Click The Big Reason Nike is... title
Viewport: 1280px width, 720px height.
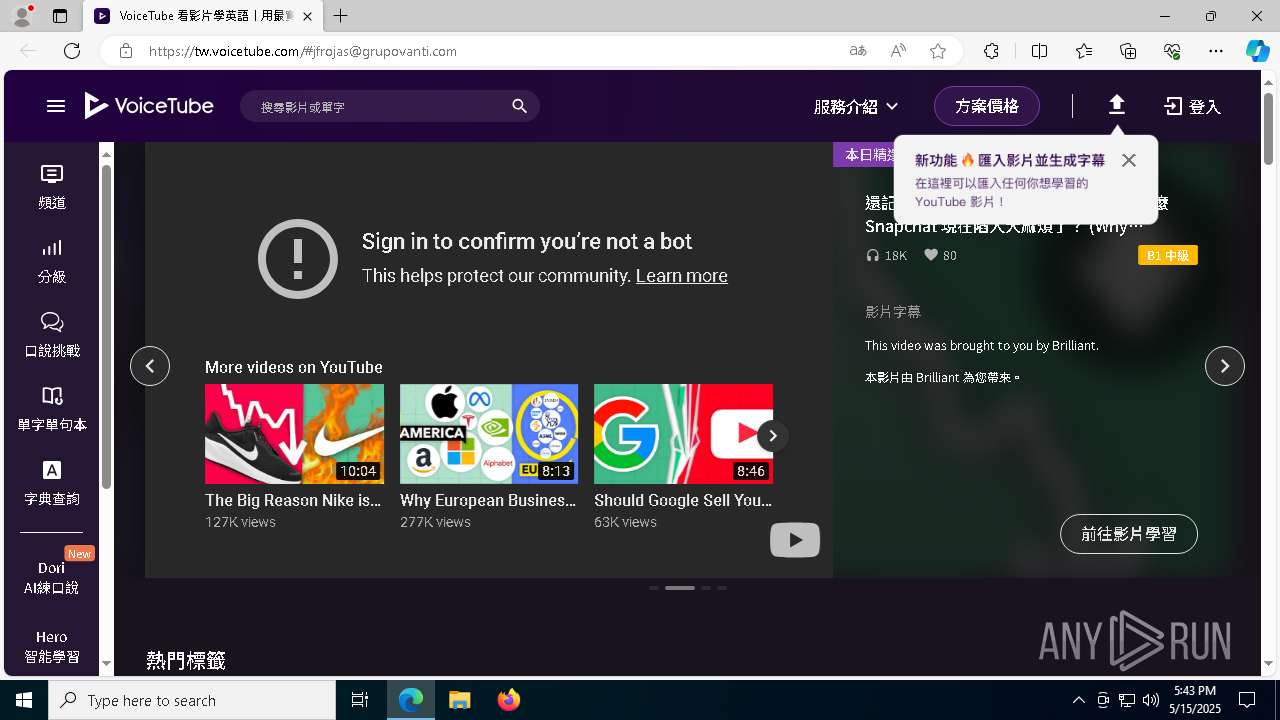click(x=293, y=500)
